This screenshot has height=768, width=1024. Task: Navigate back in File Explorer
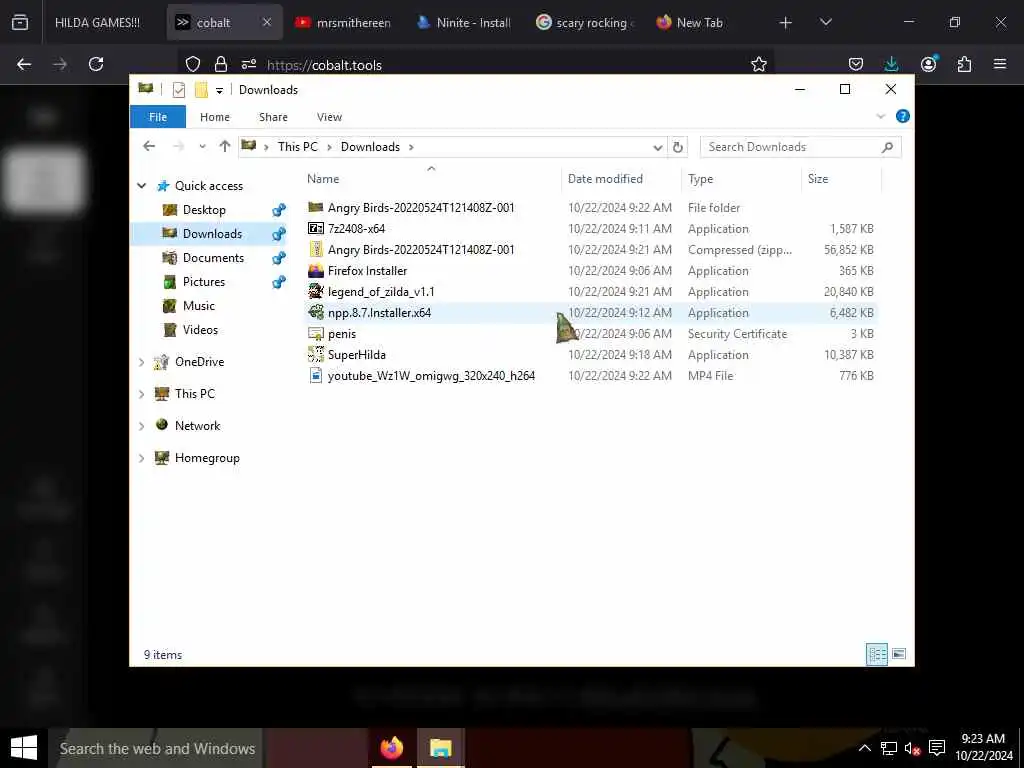click(149, 146)
